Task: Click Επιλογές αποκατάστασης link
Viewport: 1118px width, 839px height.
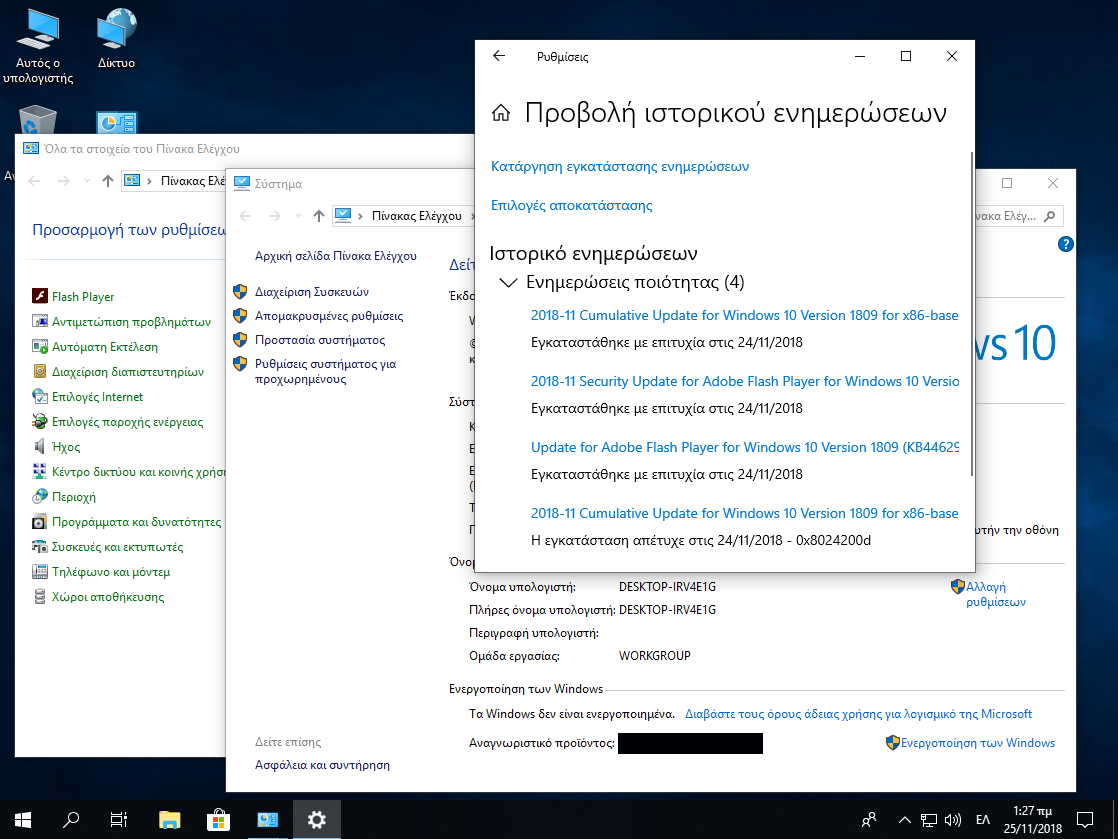Action: tap(571, 206)
